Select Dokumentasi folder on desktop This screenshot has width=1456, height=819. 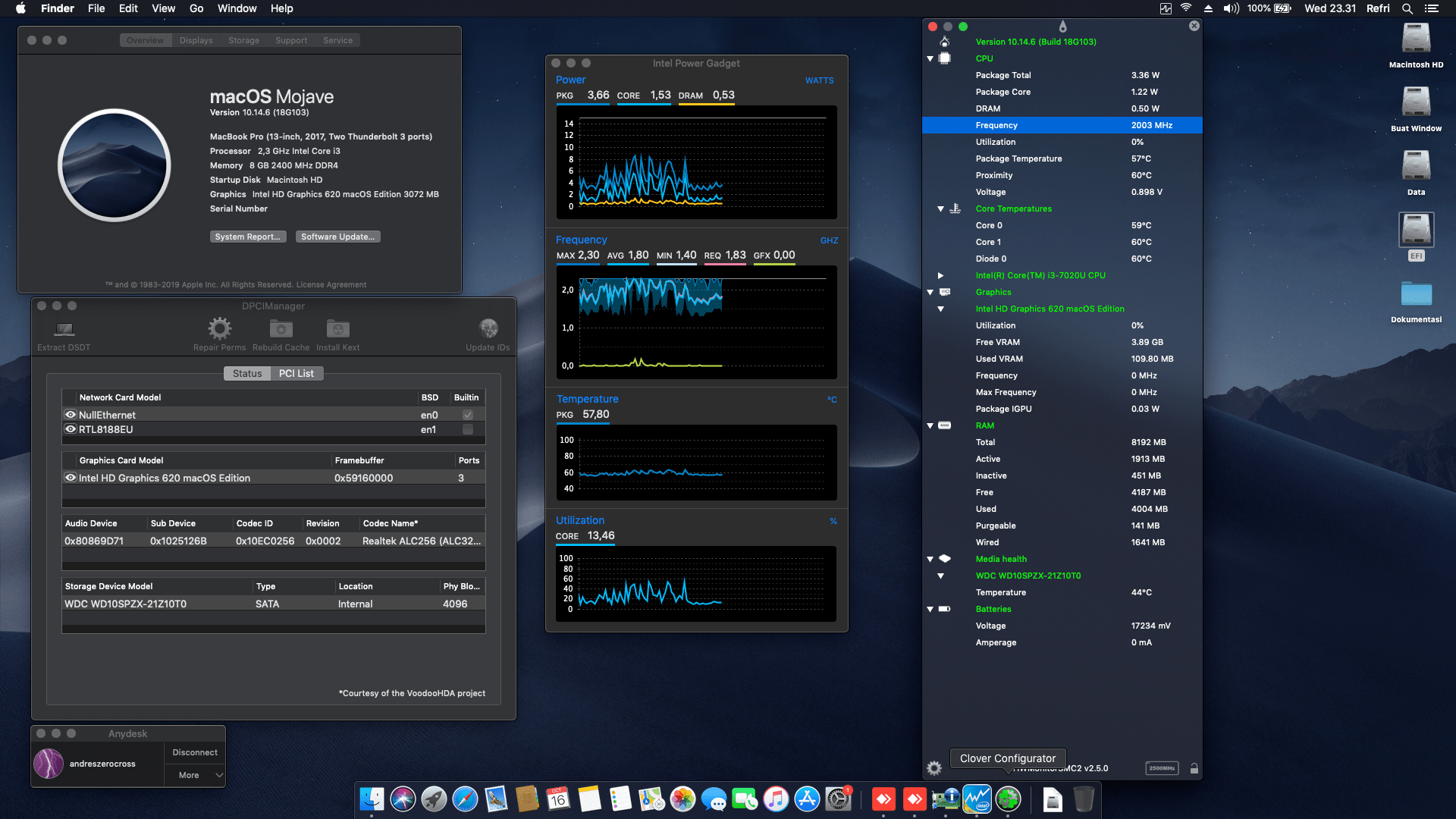point(1416,294)
